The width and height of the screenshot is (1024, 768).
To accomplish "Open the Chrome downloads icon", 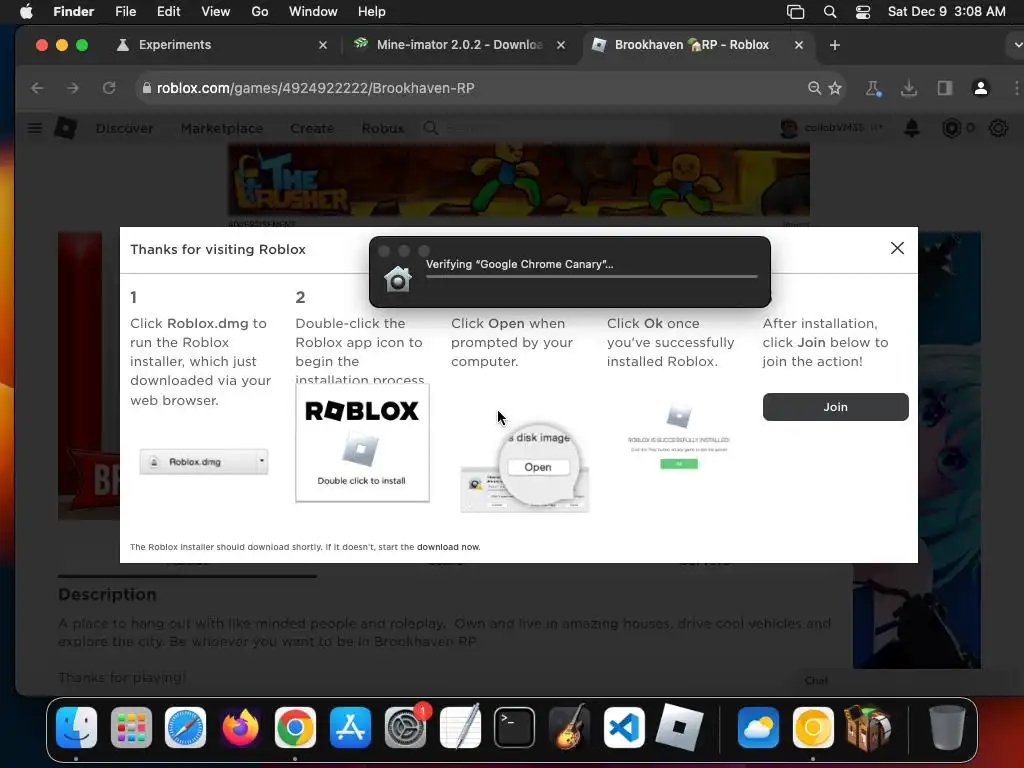I will coord(909,88).
